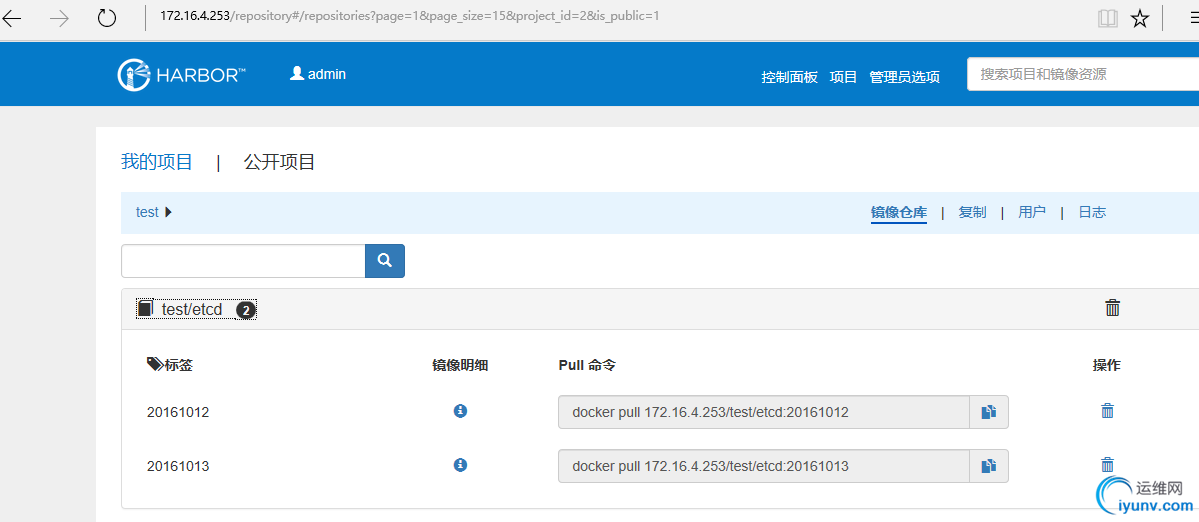Click the repository filter input field

pyautogui.click(x=243, y=261)
